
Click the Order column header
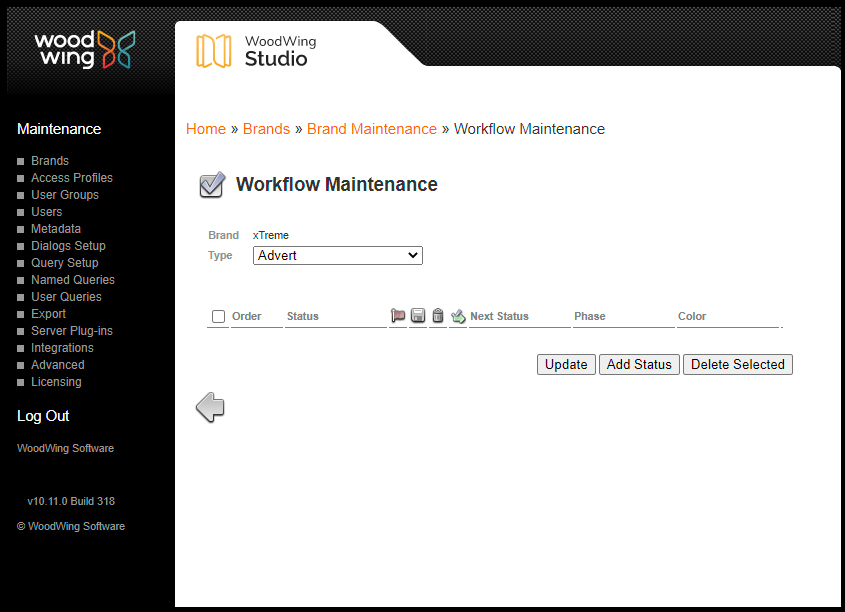[247, 316]
